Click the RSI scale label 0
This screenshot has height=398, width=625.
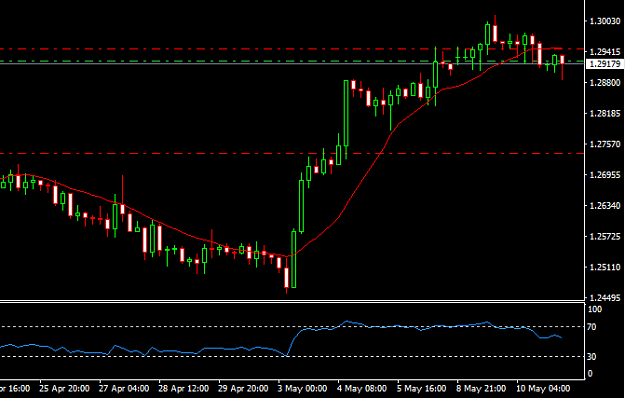pos(590,374)
